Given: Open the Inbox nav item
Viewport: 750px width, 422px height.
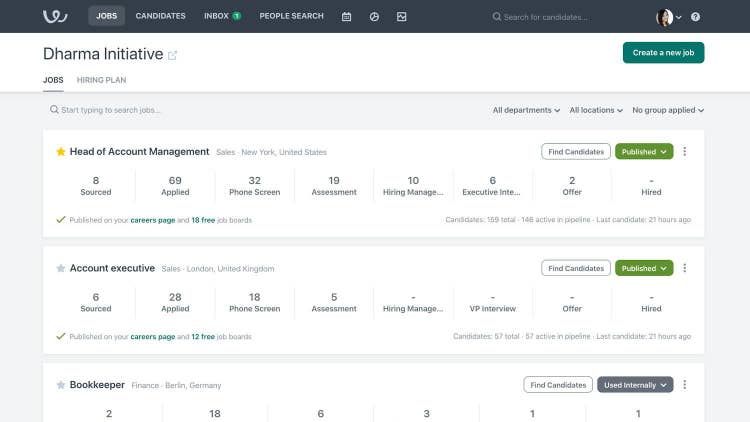Looking at the screenshot, I should (222, 16).
